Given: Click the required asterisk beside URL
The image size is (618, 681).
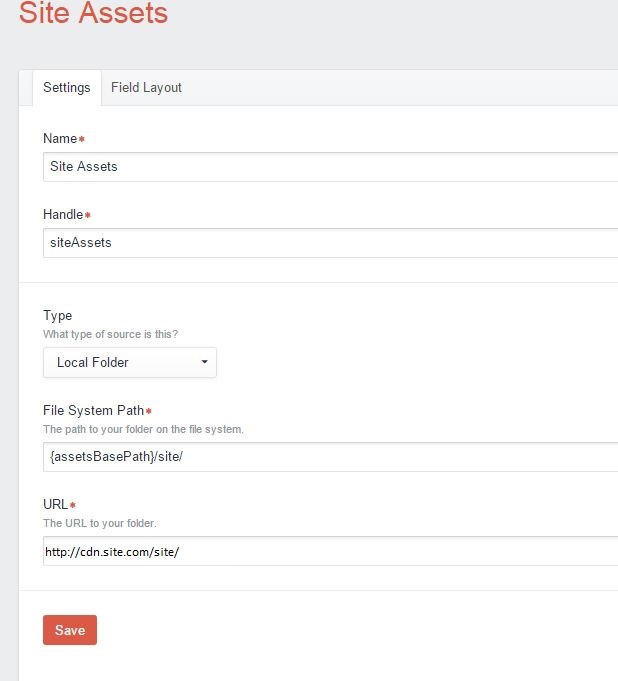Looking at the screenshot, I should click(73, 506).
